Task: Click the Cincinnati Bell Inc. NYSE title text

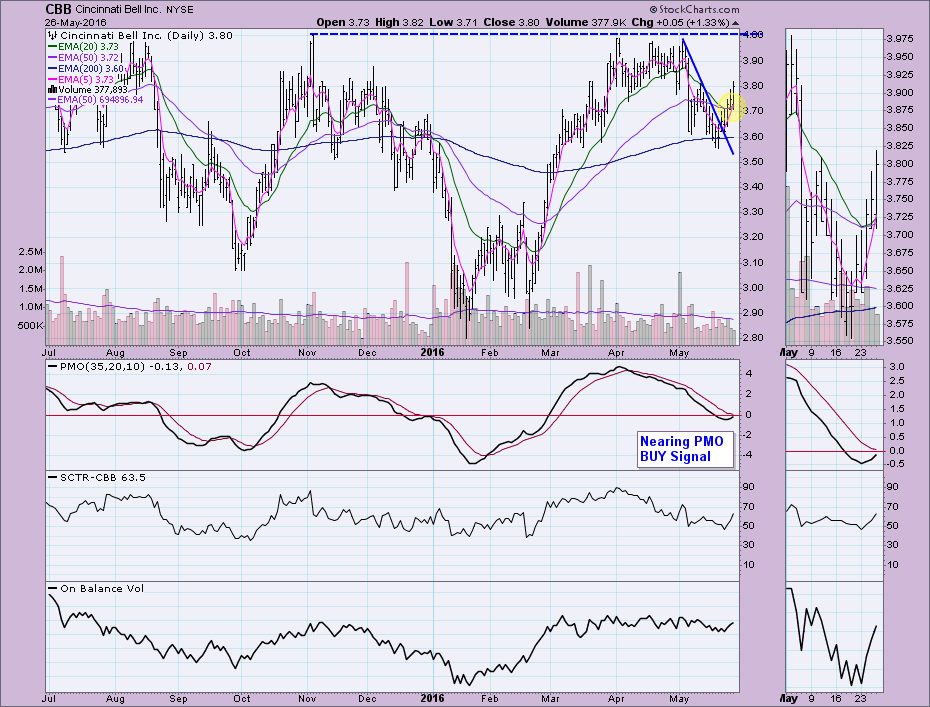Action: pos(134,9)
